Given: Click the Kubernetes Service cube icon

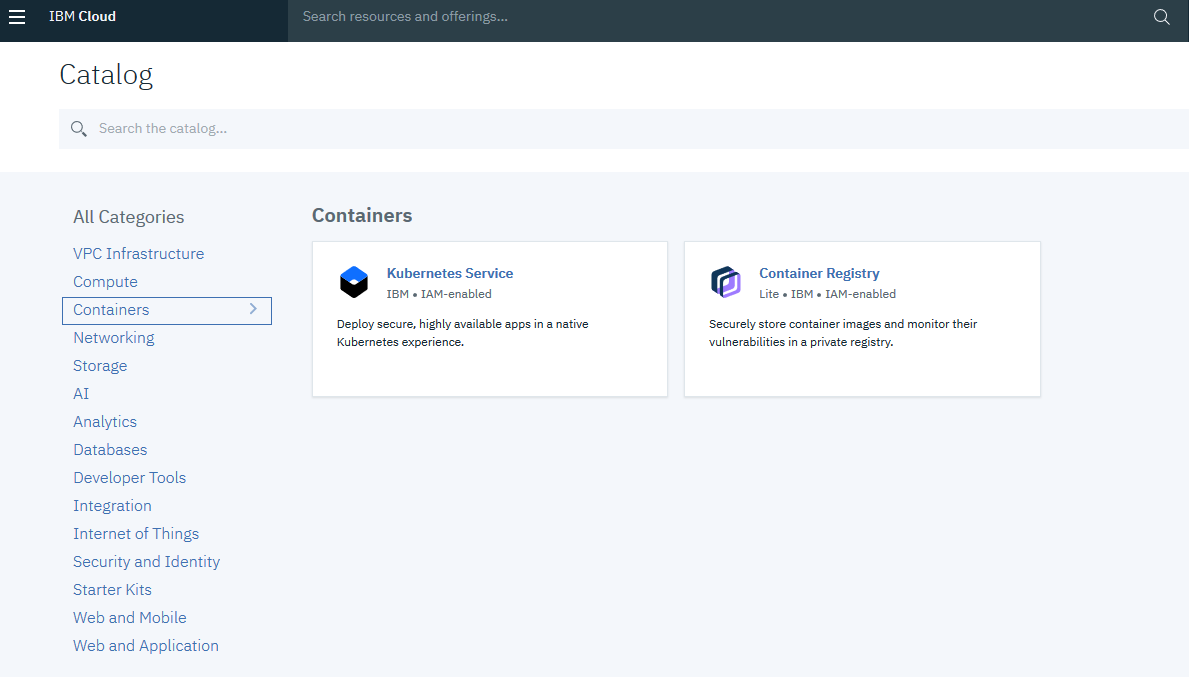Looking at the screenshot, I should click(x=354, y=282).
